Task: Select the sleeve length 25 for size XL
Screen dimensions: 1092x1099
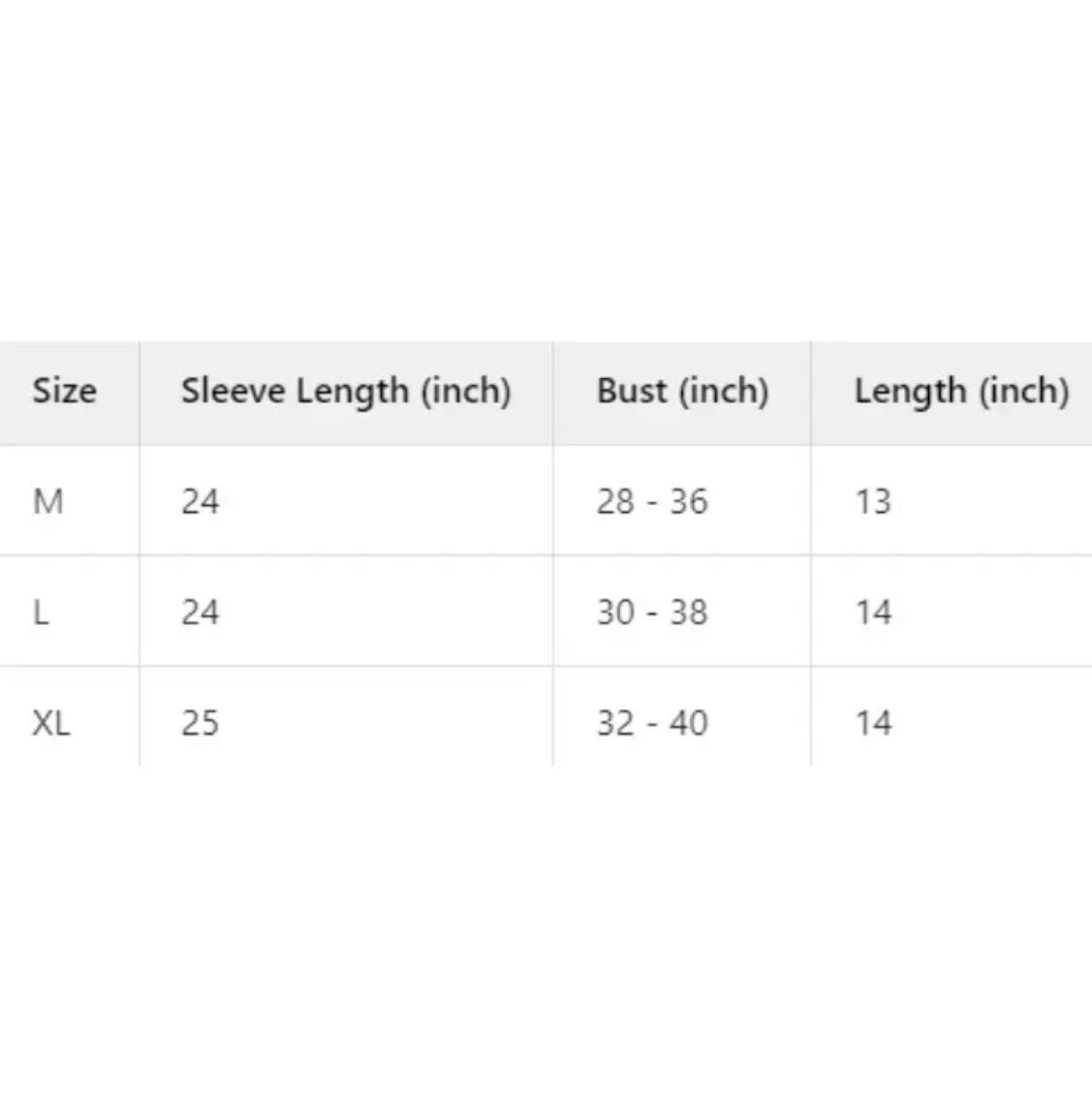Action: click(200, 723)
